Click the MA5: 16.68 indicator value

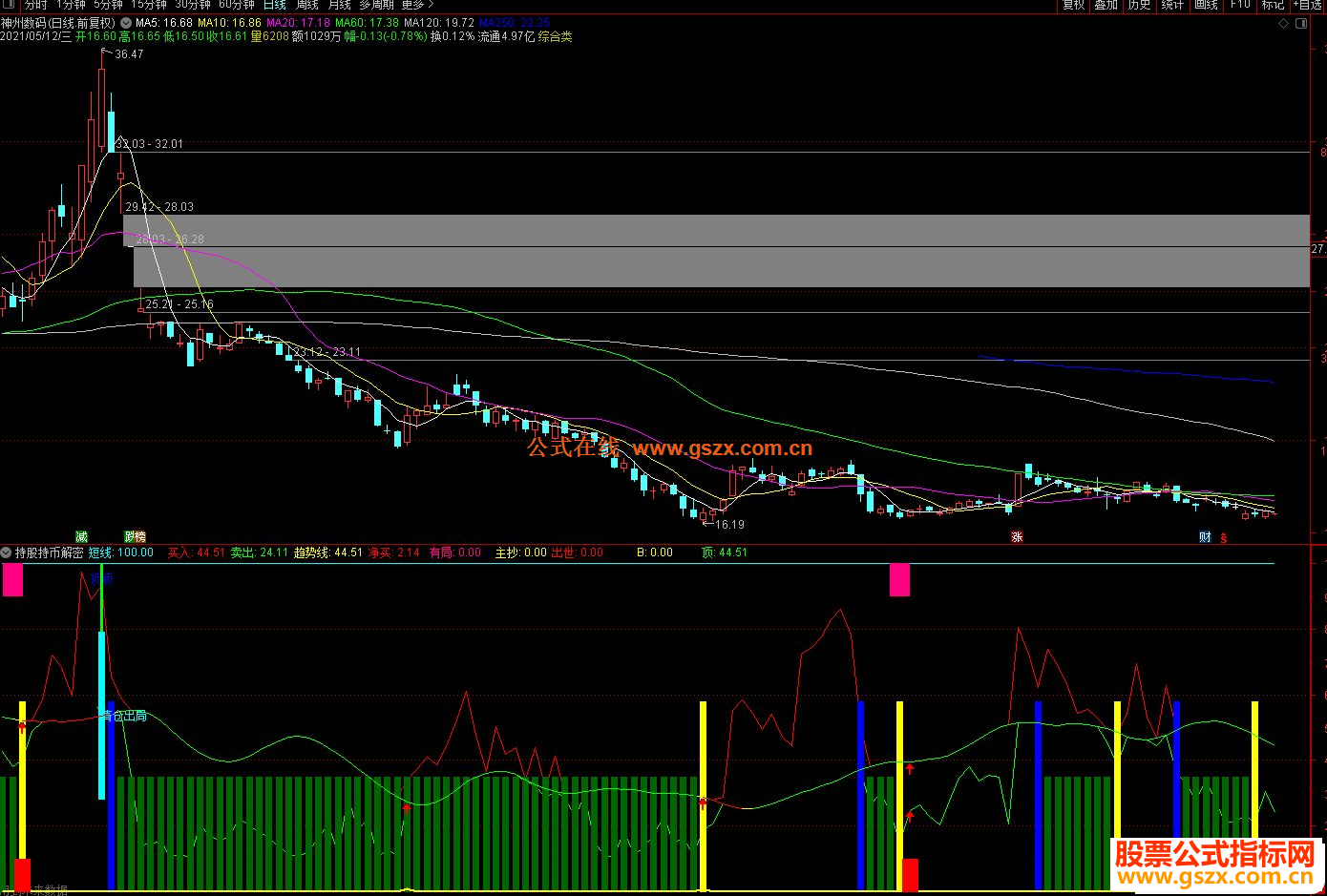click(164, 23)
